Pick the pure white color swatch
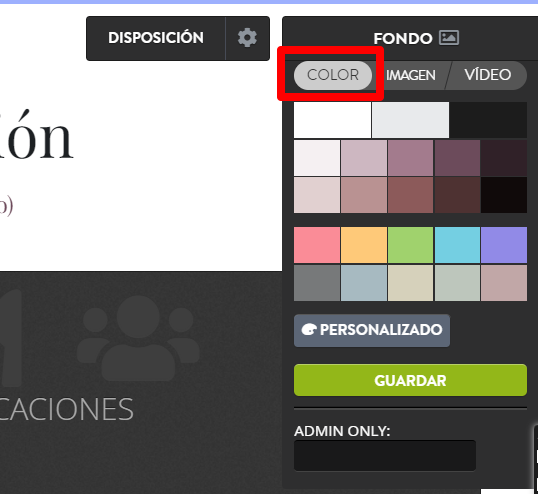 tap(332, 120)
